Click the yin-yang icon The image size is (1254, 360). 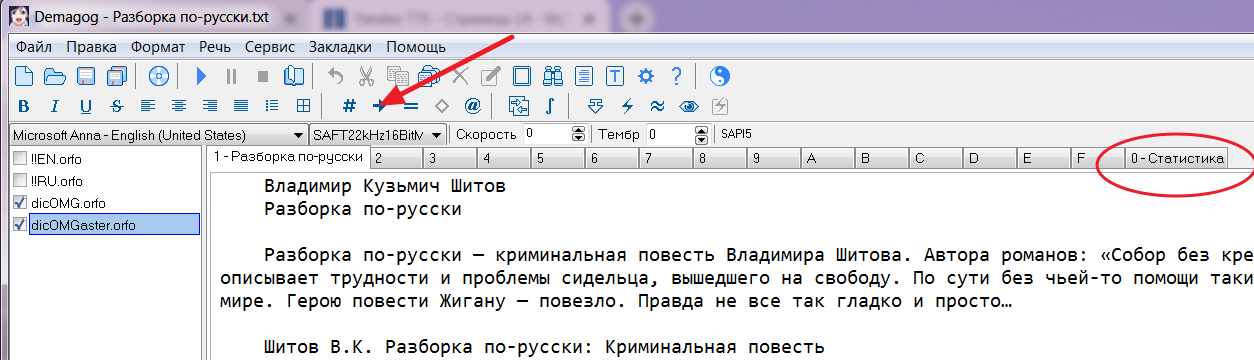pyautogui.click(x=719, y=76)
